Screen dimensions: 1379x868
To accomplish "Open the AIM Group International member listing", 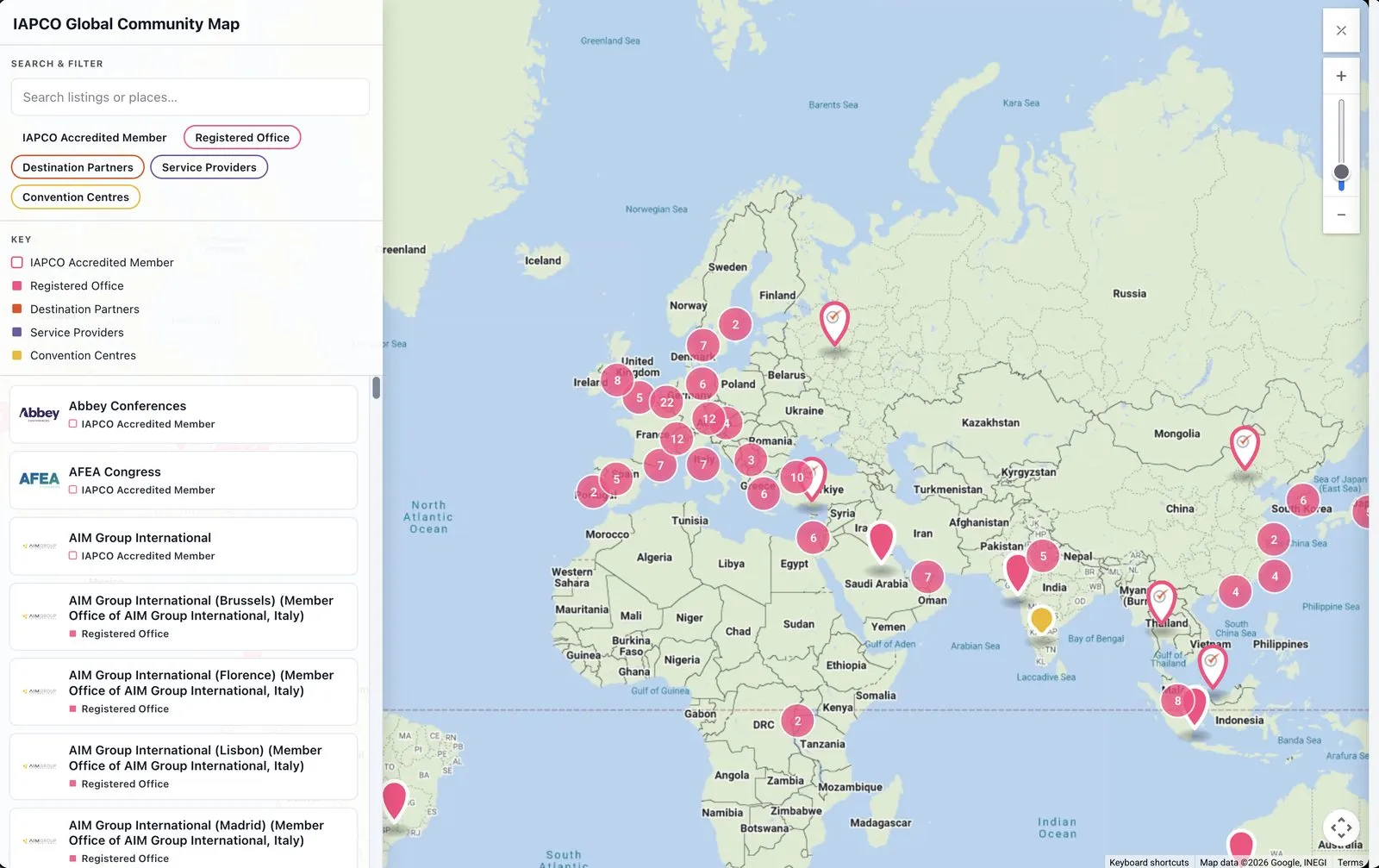I will click(184, 546).
